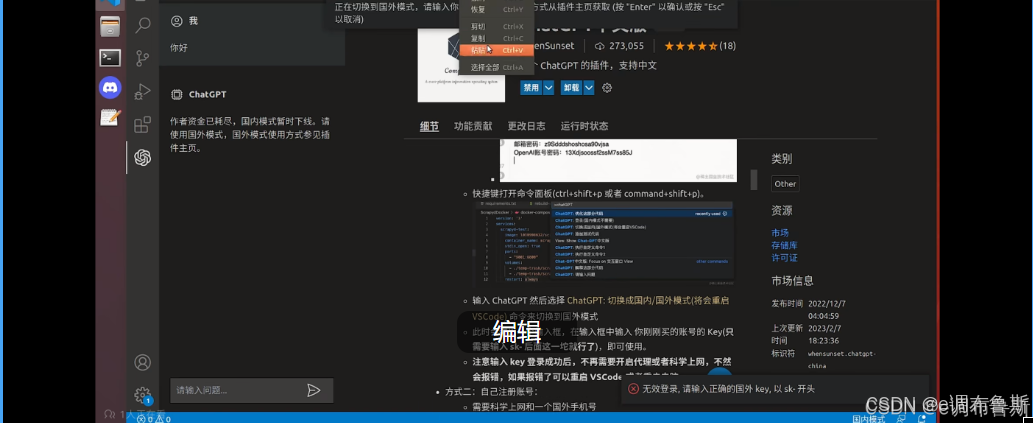Click the 禁用 button
Viewport: 1033px width, 423px height.
531,88
